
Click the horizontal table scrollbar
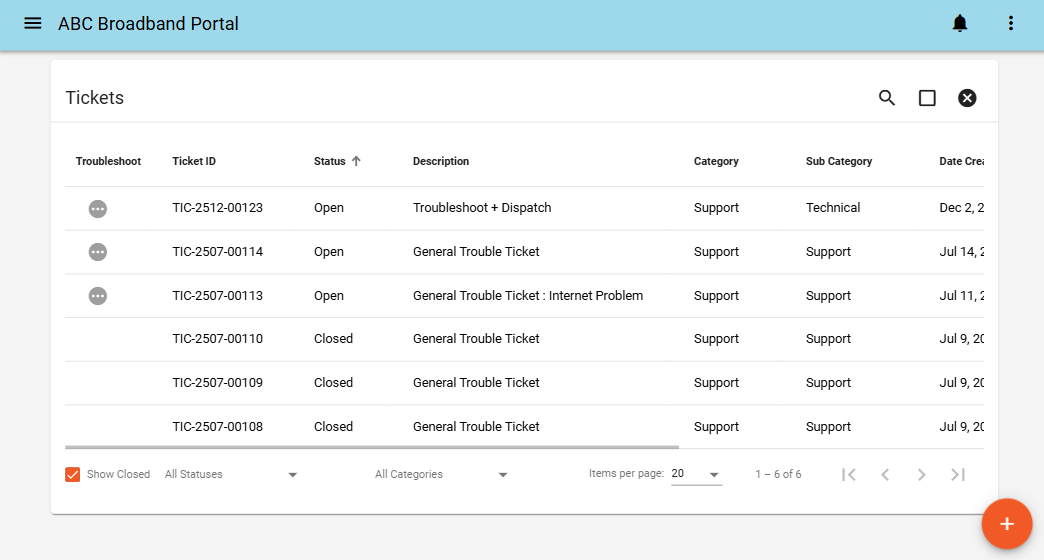(x=372, y=447)
